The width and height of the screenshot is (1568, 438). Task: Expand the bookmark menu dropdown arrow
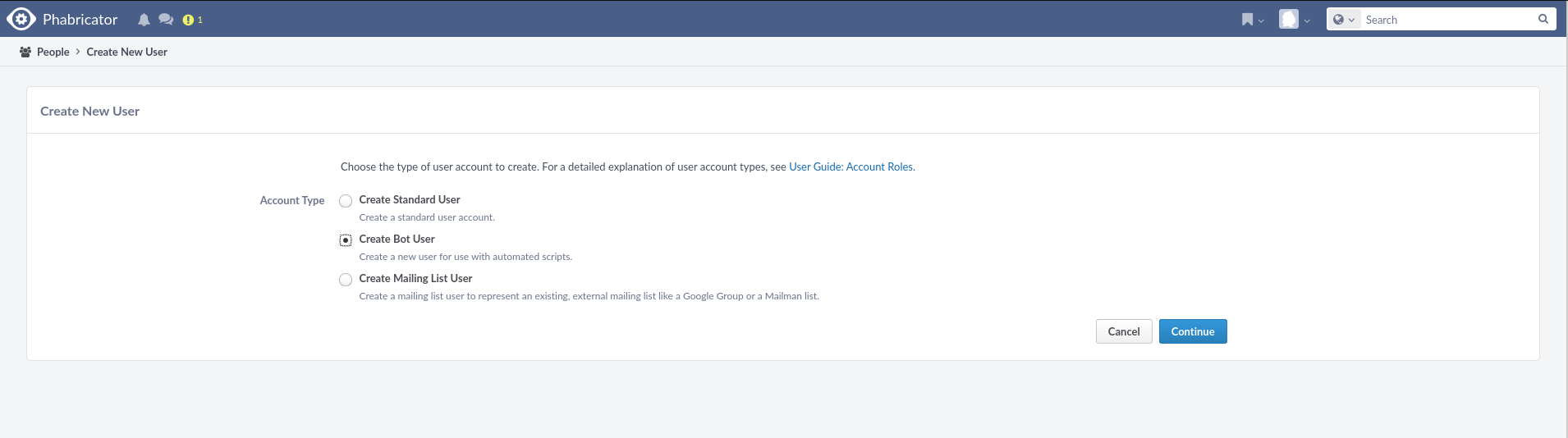(1261, 21)
